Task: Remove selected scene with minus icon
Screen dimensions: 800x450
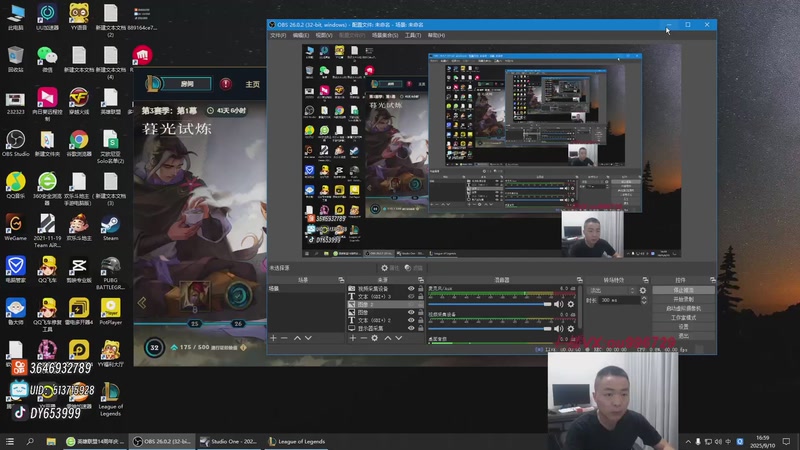Action: [x=284, y=338]
